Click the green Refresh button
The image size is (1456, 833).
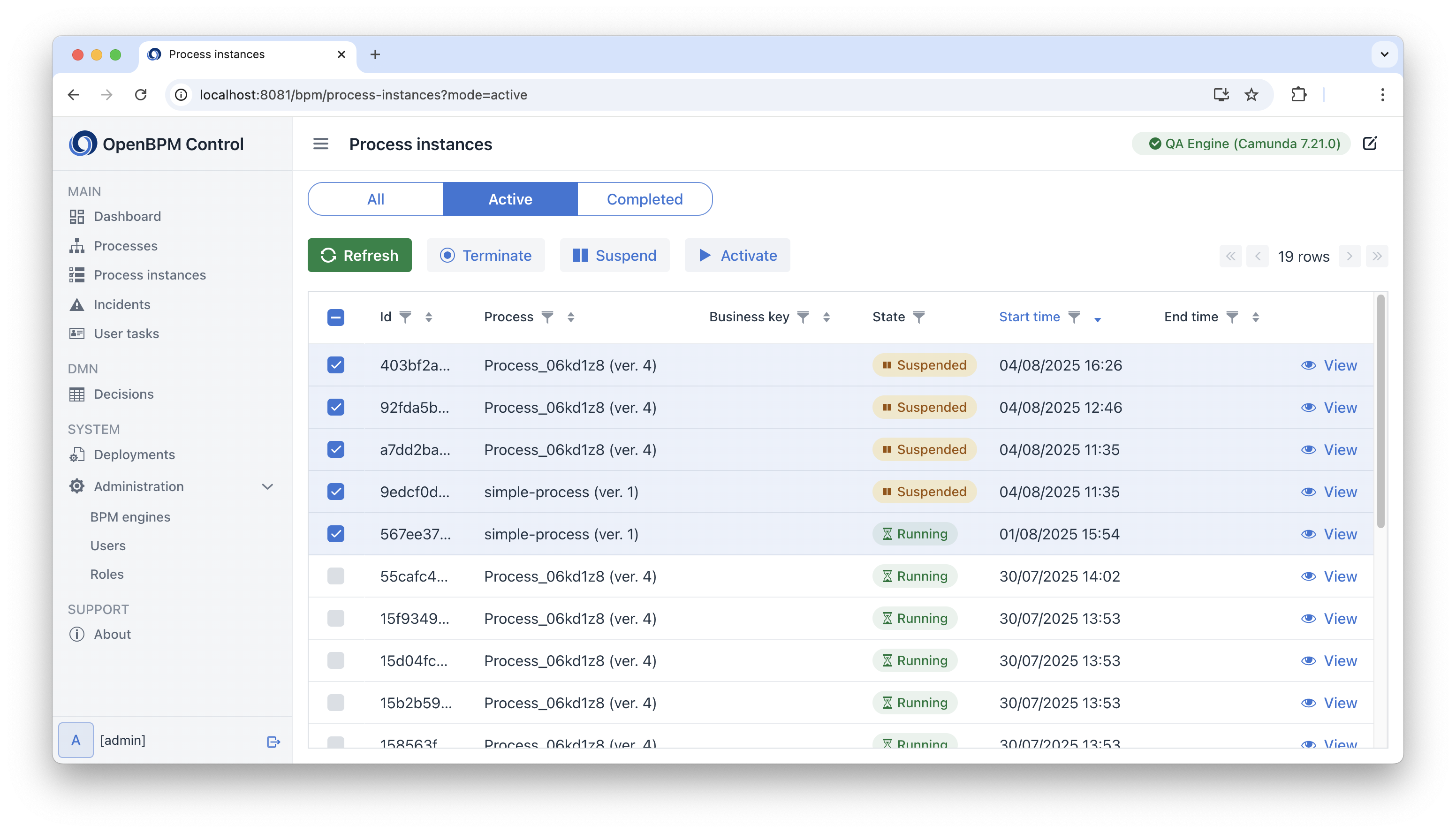point(359,255)
